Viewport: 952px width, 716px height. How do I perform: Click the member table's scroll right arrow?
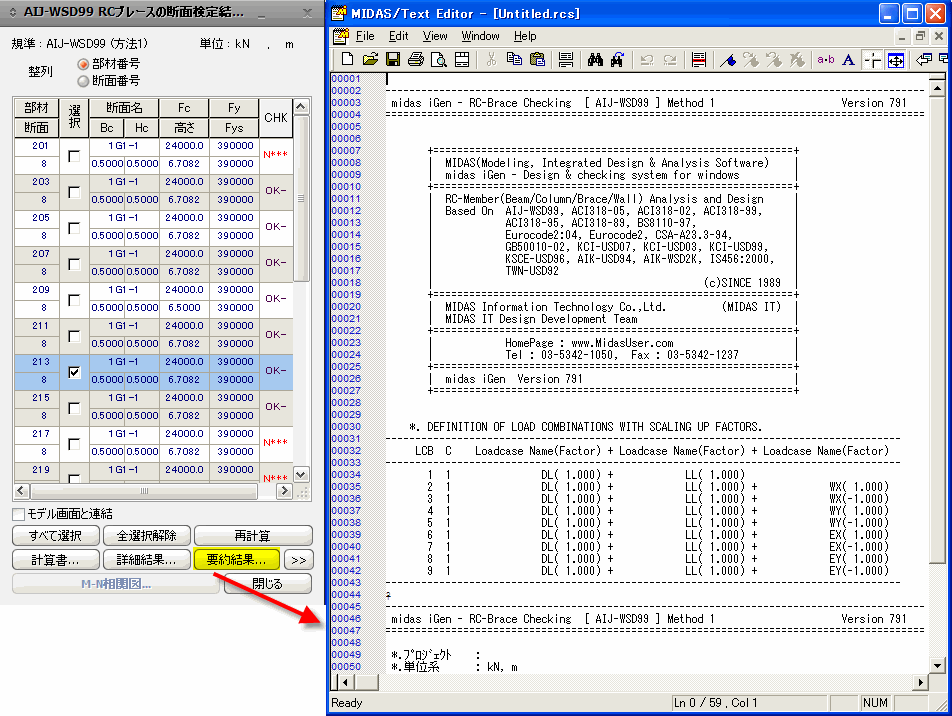coord(284,491)
